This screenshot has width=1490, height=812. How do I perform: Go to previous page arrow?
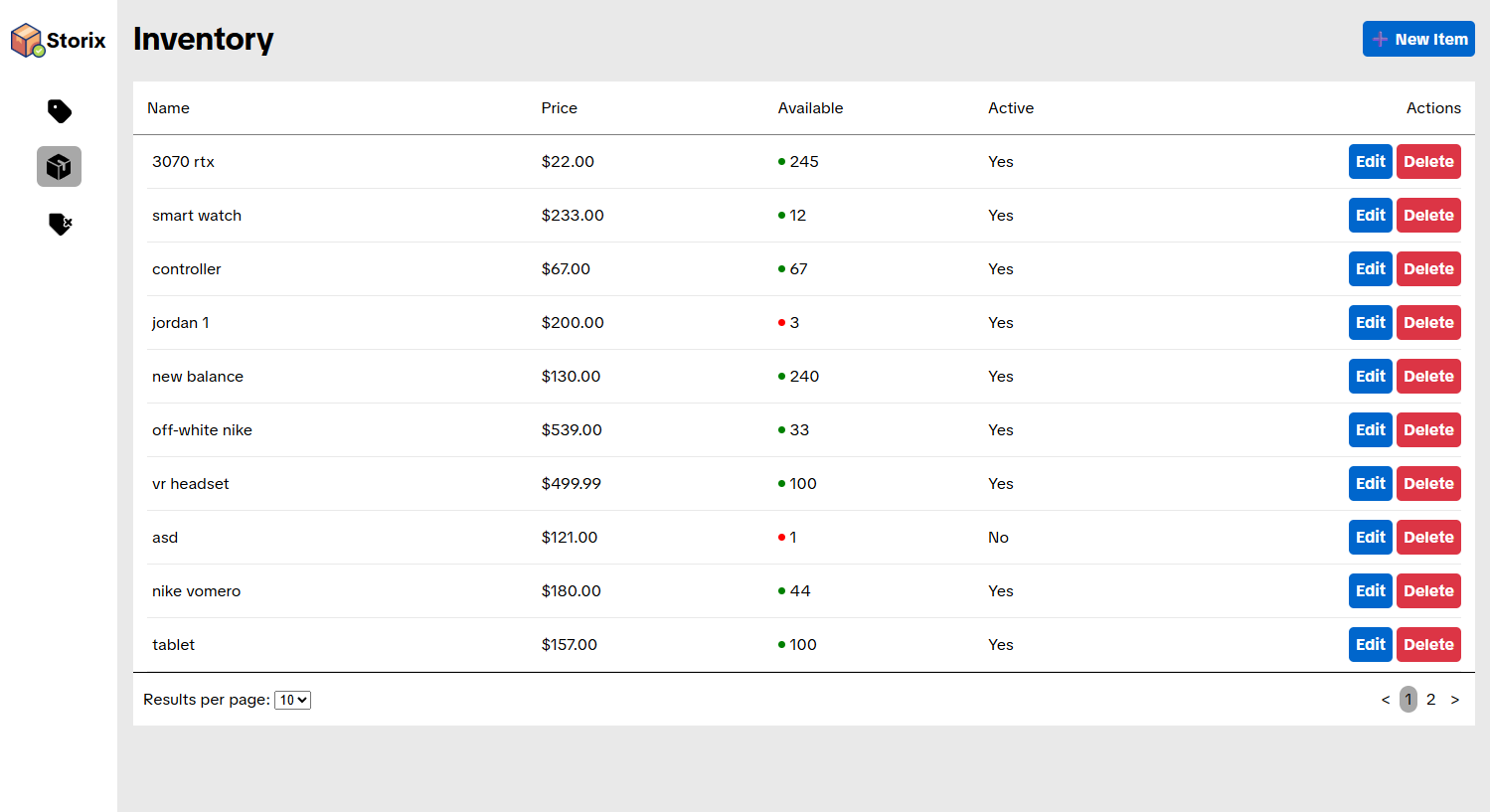1385,700
